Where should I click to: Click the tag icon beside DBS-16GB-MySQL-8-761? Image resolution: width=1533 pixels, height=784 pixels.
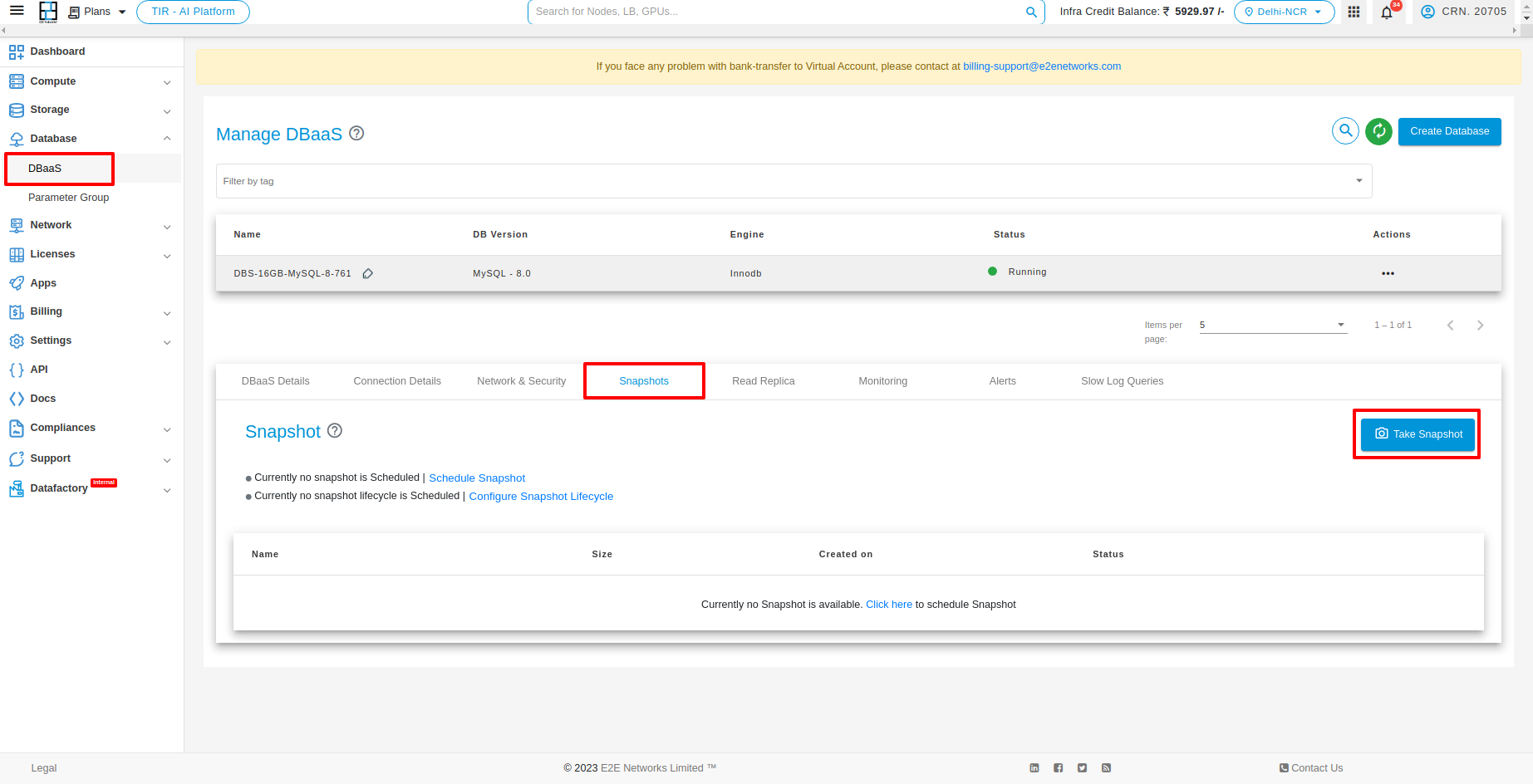click(x=367, y=273)
